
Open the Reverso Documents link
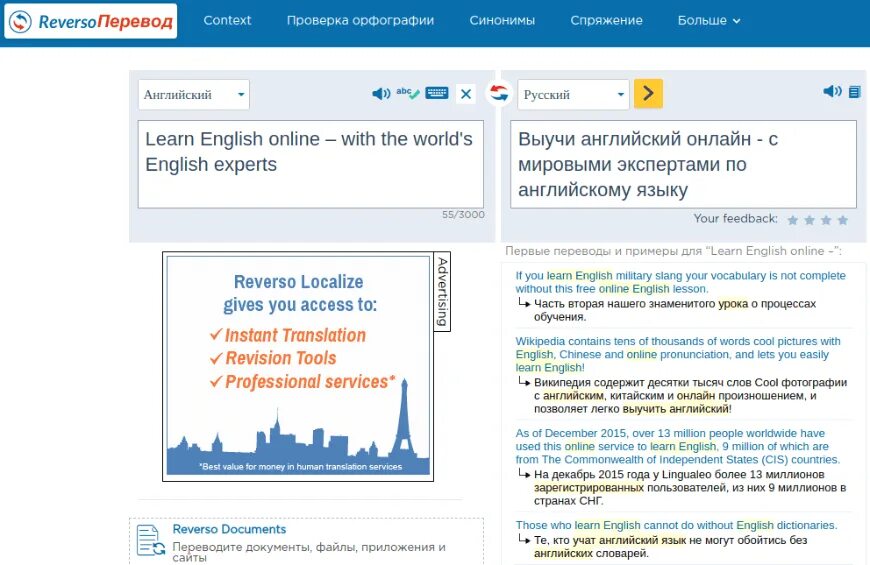(x=229, y=529)
